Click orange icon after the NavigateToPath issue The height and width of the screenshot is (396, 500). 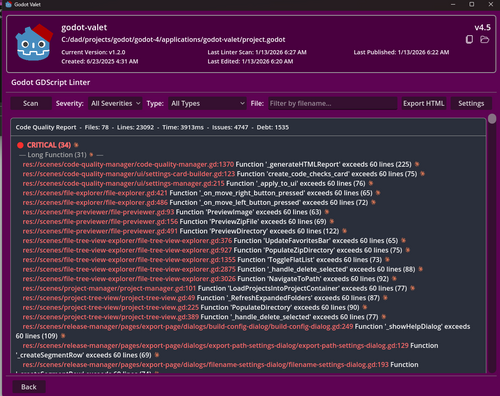click(x=394, y=279)
